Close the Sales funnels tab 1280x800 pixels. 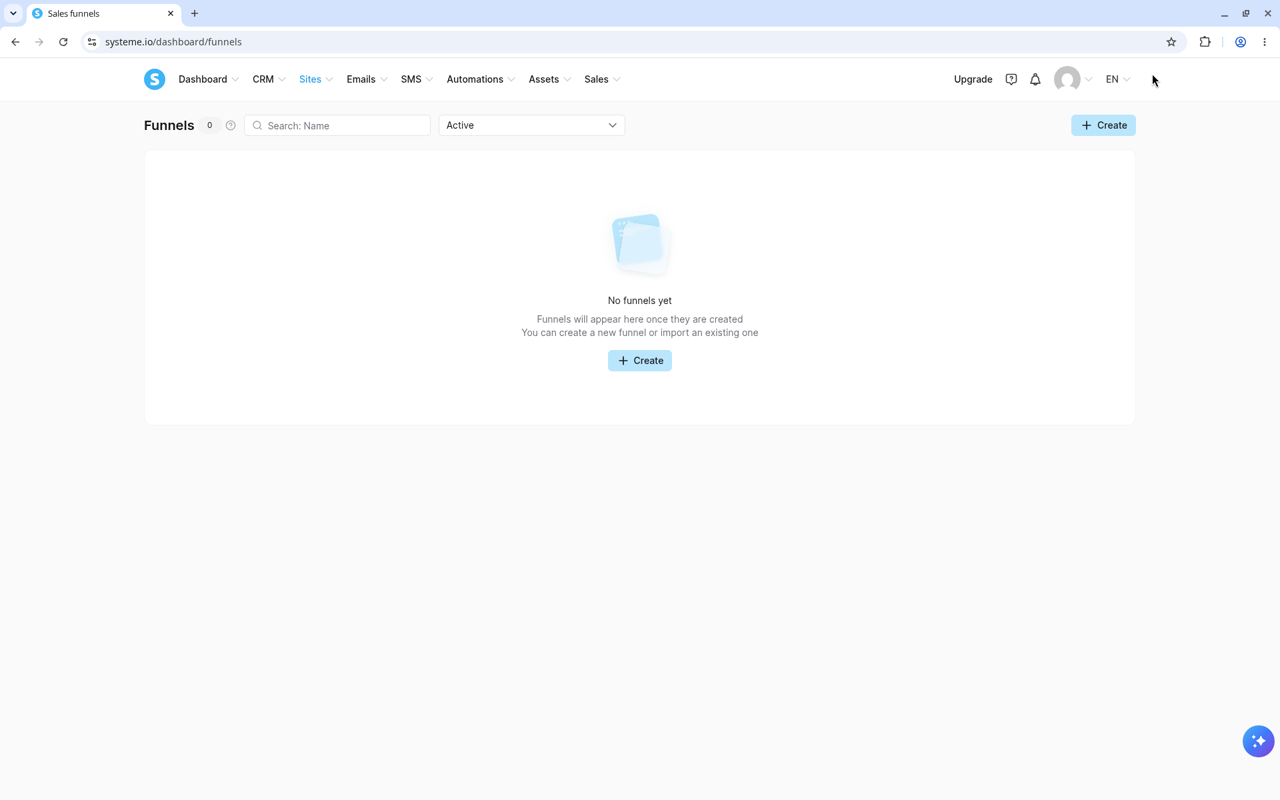coord(170,14)
